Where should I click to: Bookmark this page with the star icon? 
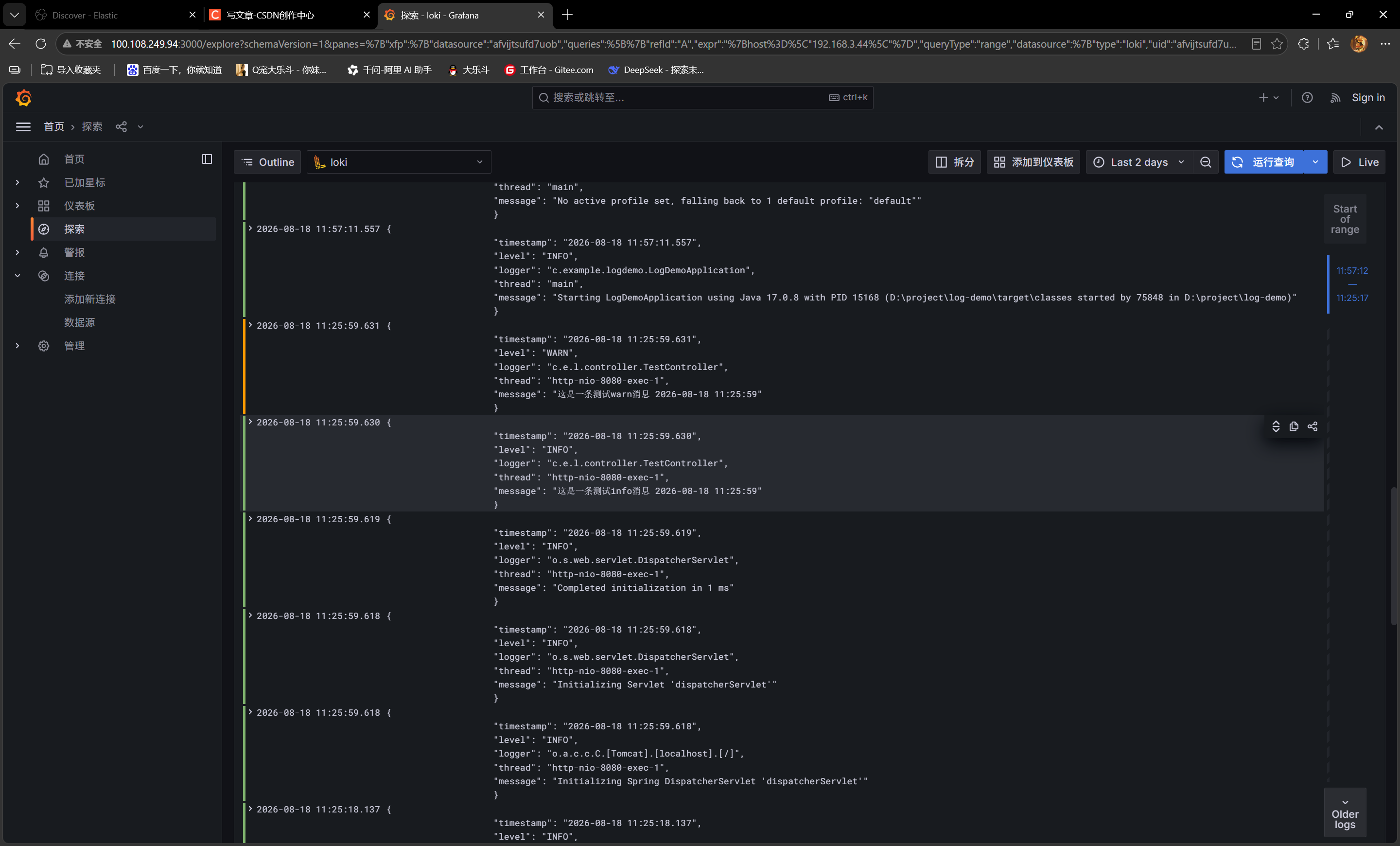(x=1277, y=44)
